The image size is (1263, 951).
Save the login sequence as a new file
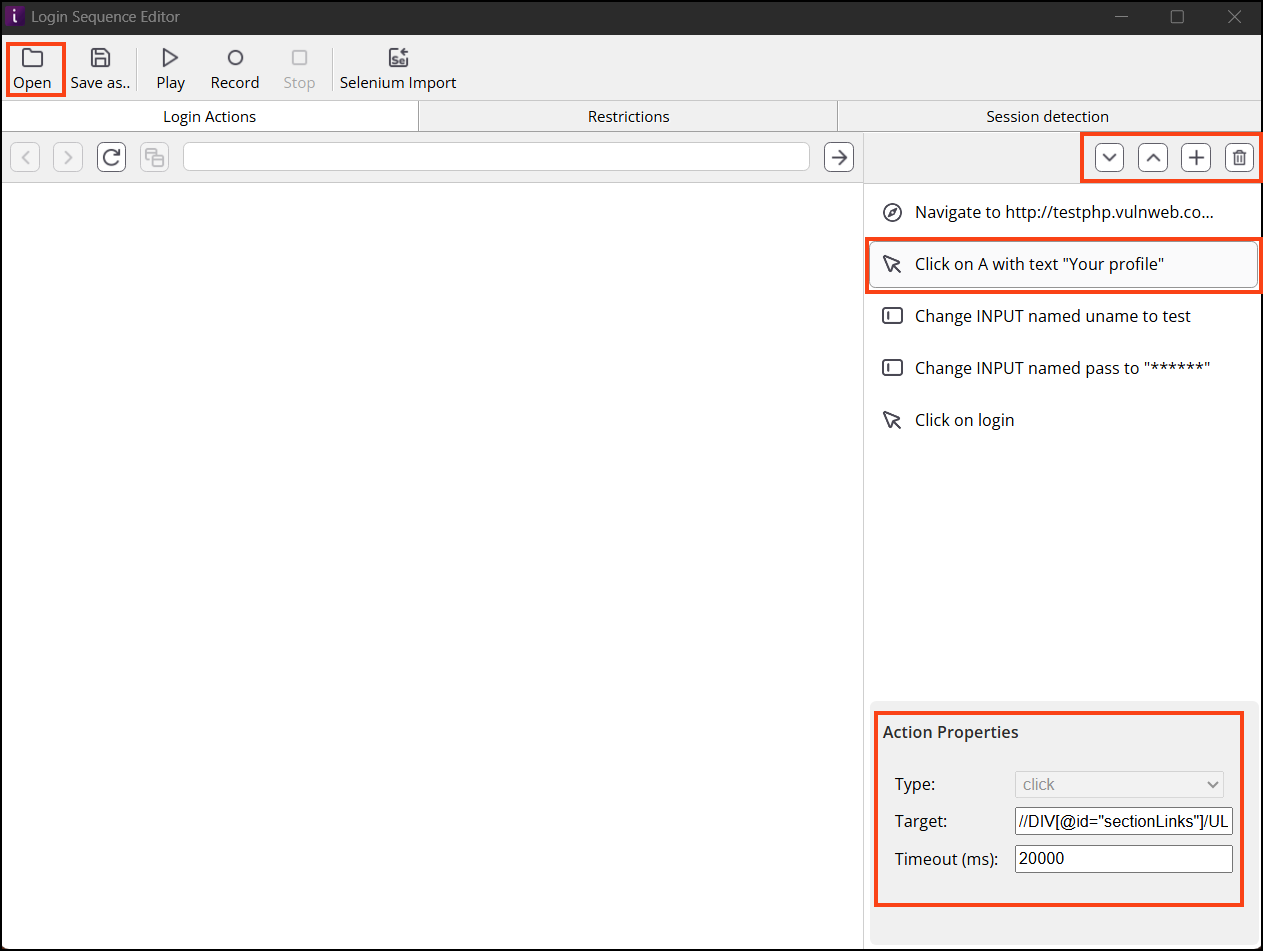pos(100,68)
